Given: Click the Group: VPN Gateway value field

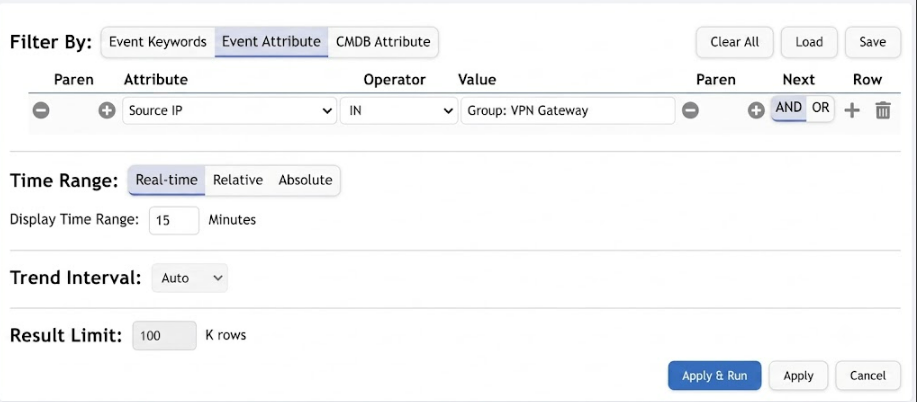Looking at the screenshot, I should pyautogui.click(x=568, y=111).
